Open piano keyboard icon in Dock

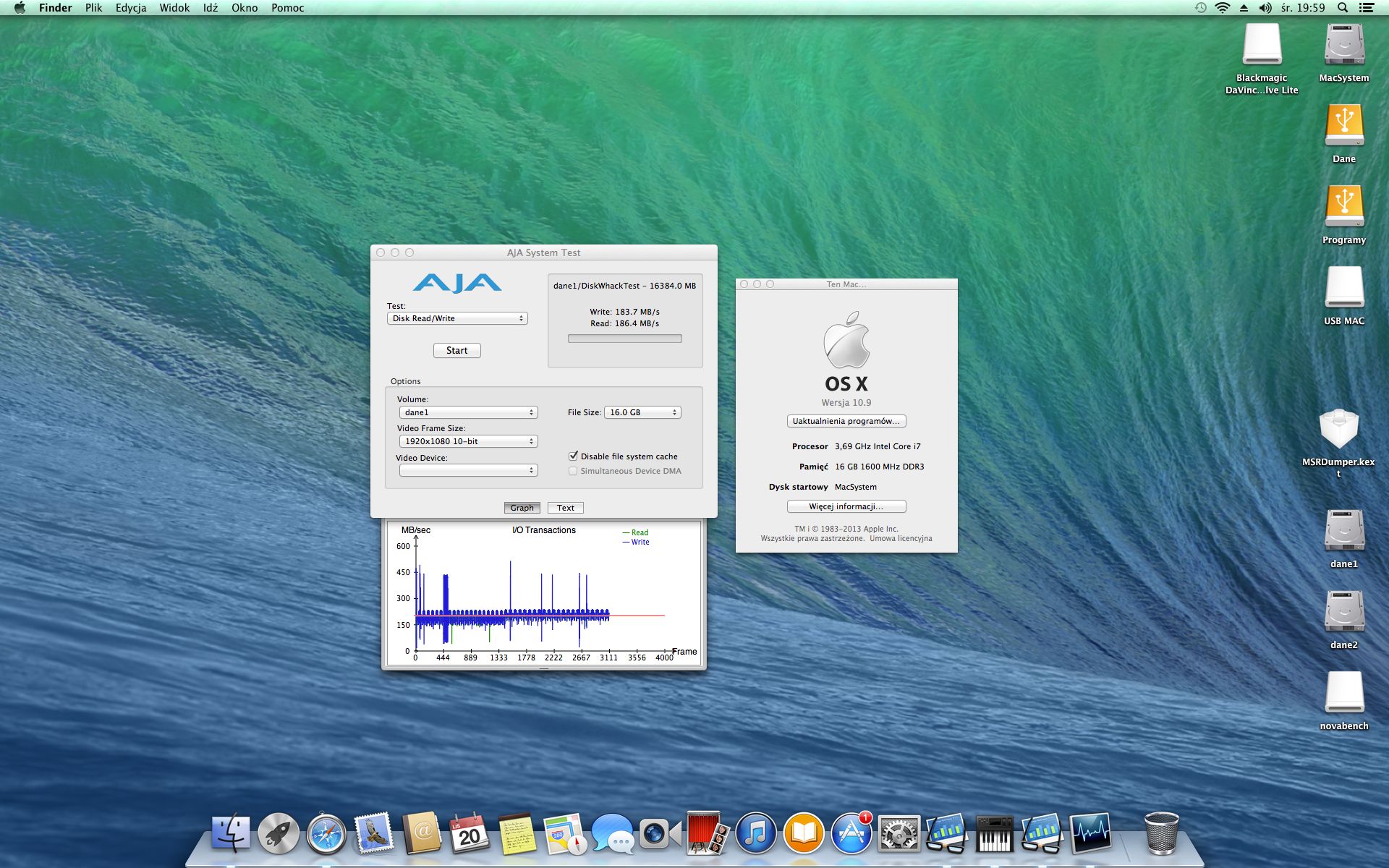tap(995, 833)
